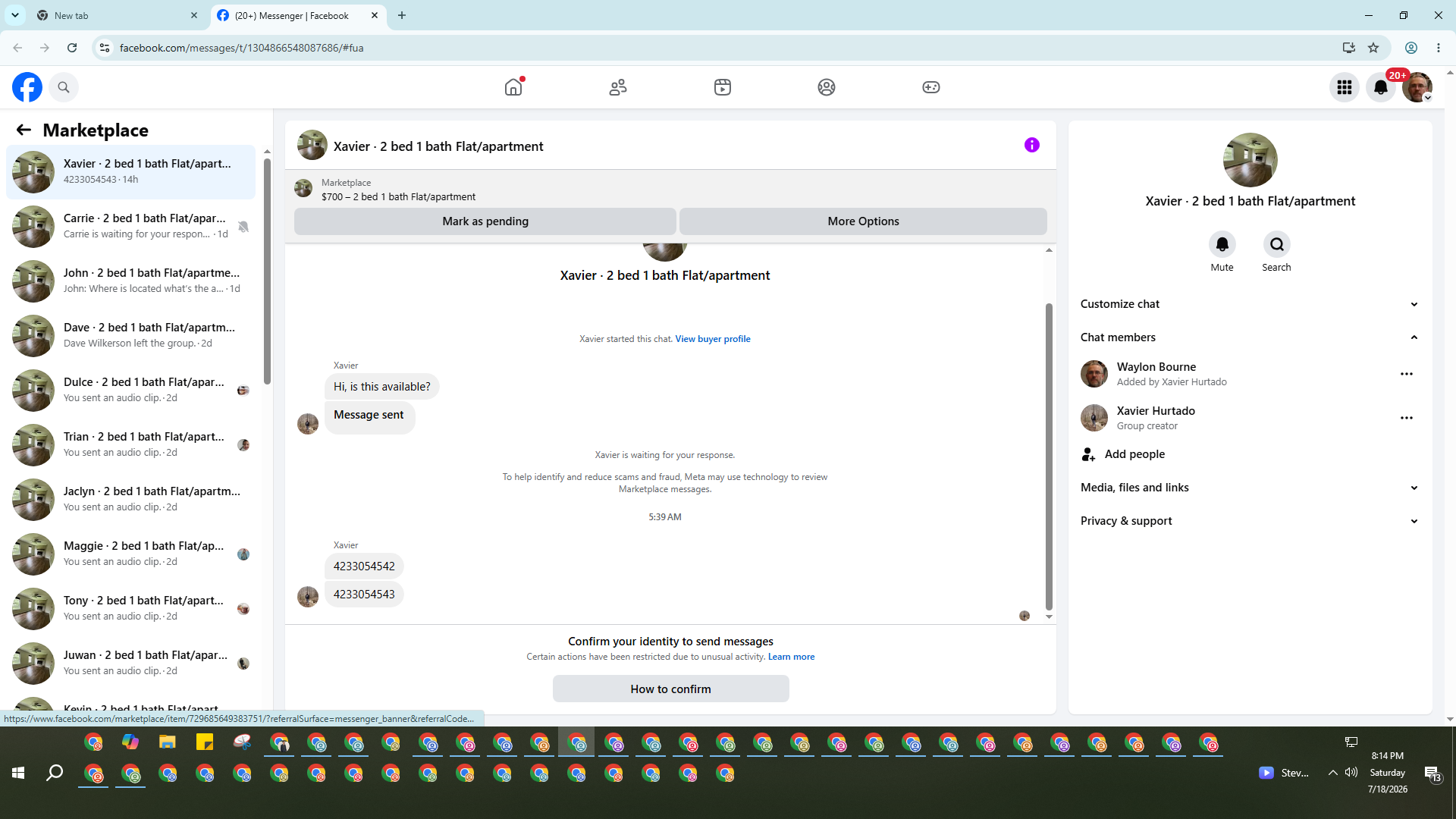
Task: Open Carrie's 2 bed 1 bath conversation
Action: tap(131, 226)
